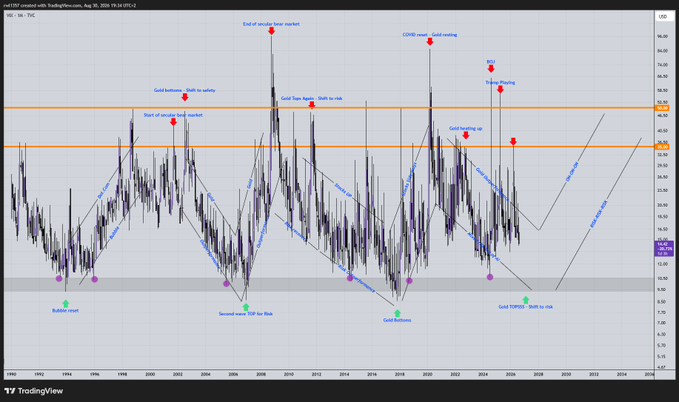Screen dimensions: 679x402
Task: Click red arrow under Gold bottoms - Shift to safety
Action: coord(185,97)
